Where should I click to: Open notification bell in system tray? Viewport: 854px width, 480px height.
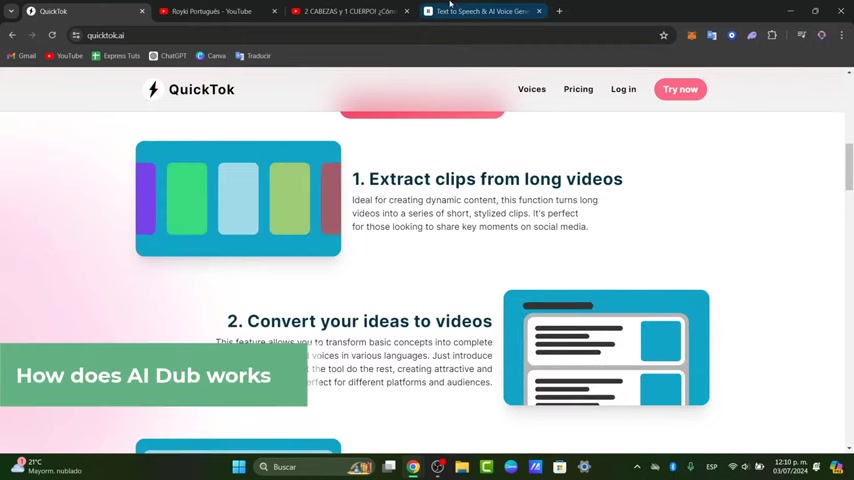pos(816,467)
